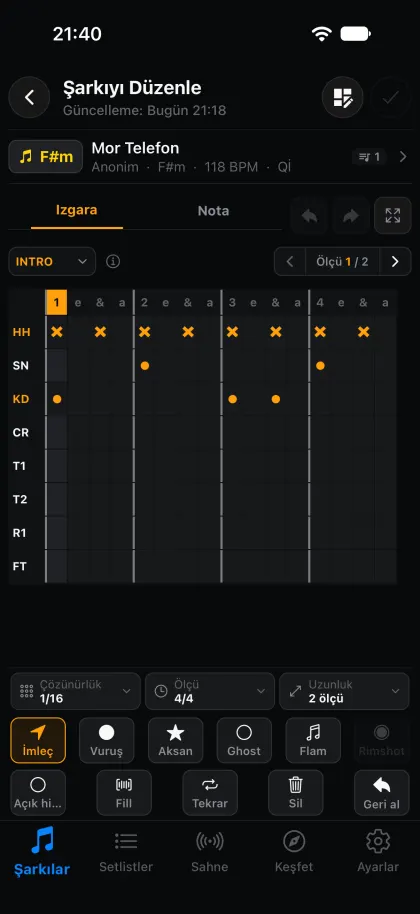Select the T1 row label

pyautogui.click(x=20, y=466)
